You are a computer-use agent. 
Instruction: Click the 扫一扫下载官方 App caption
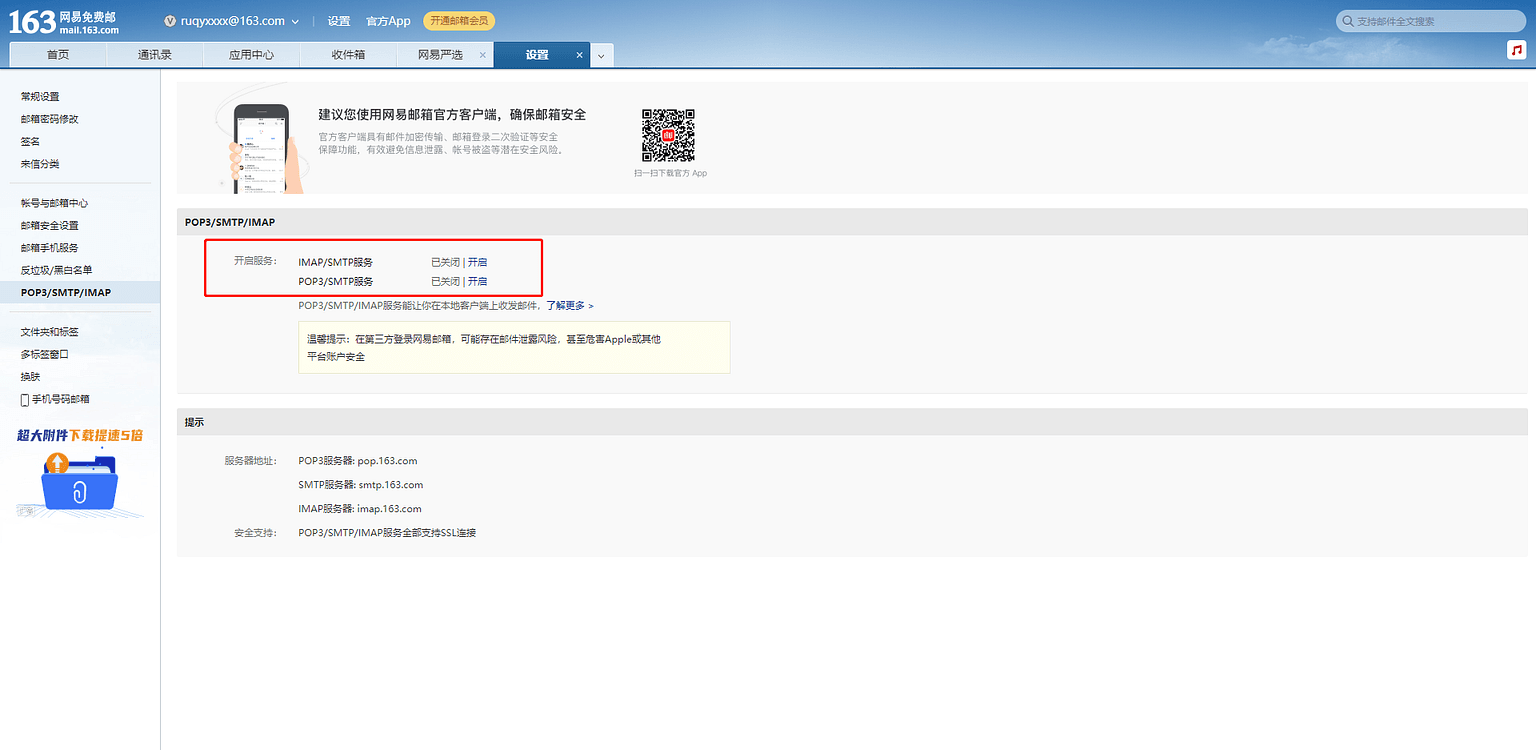click(670, 173)
